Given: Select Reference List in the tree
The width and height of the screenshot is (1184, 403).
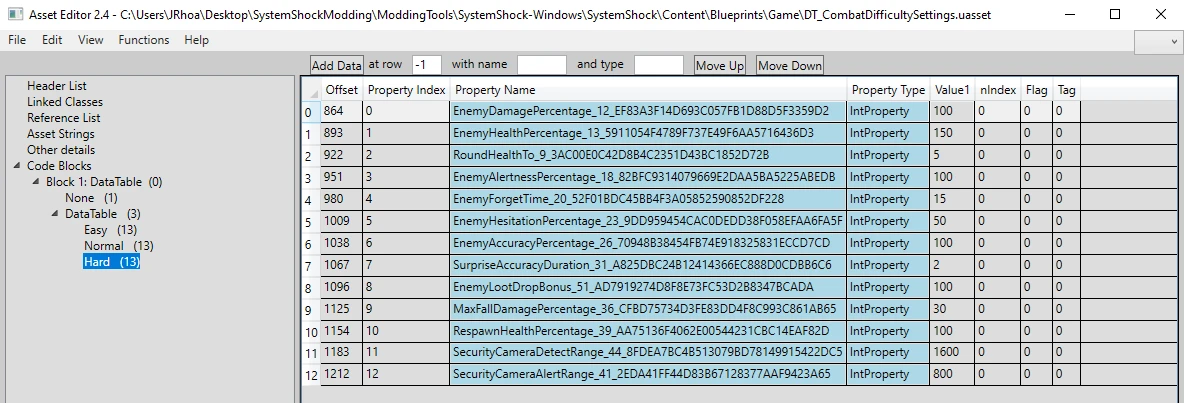Looking at the screenshot, I should point(63,118).
